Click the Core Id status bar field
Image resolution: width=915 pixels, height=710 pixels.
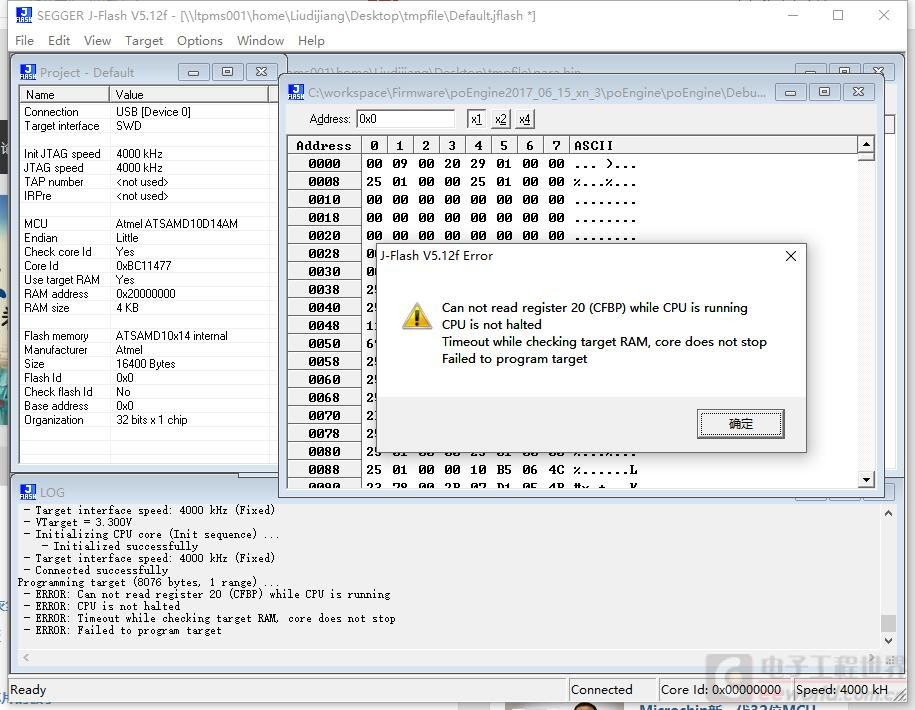coord(725,690)
